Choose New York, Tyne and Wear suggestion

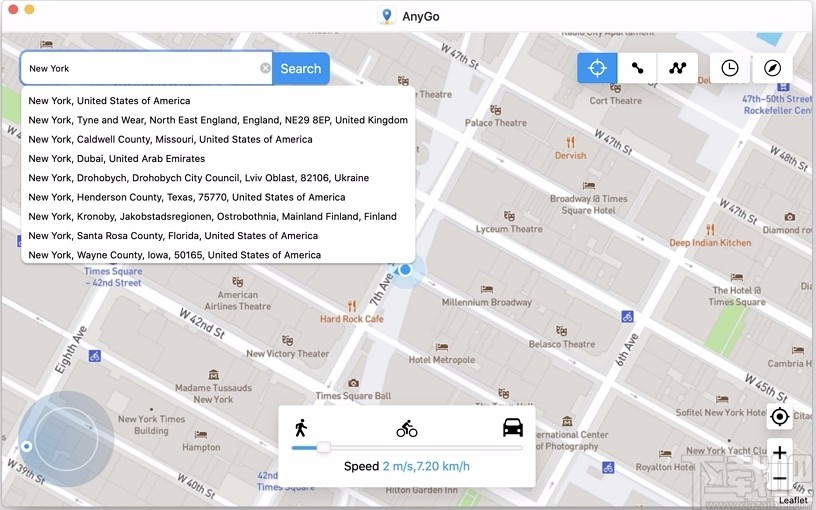(218, 120)
